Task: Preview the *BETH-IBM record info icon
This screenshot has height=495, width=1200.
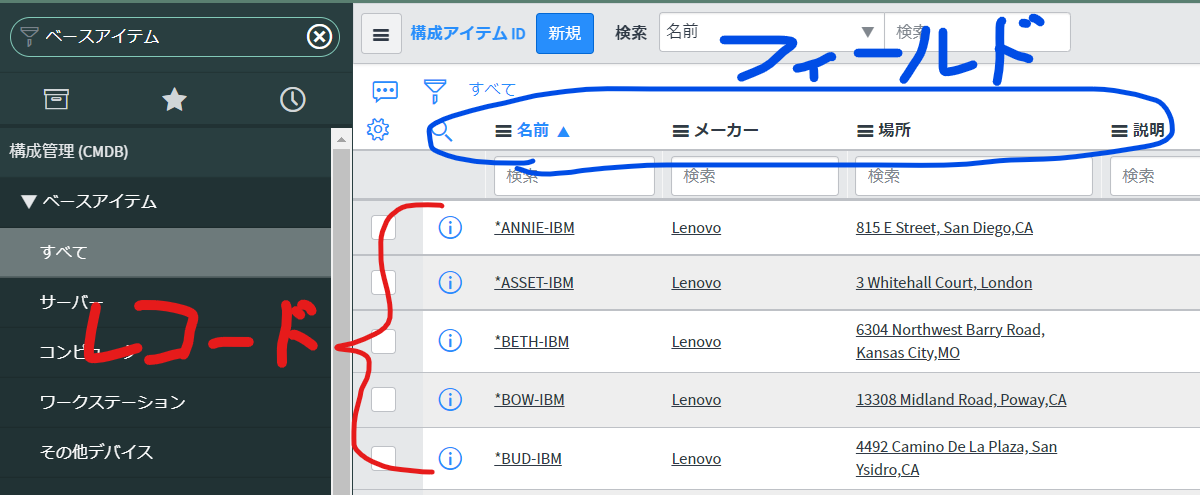Action: [x=450, y=341]
